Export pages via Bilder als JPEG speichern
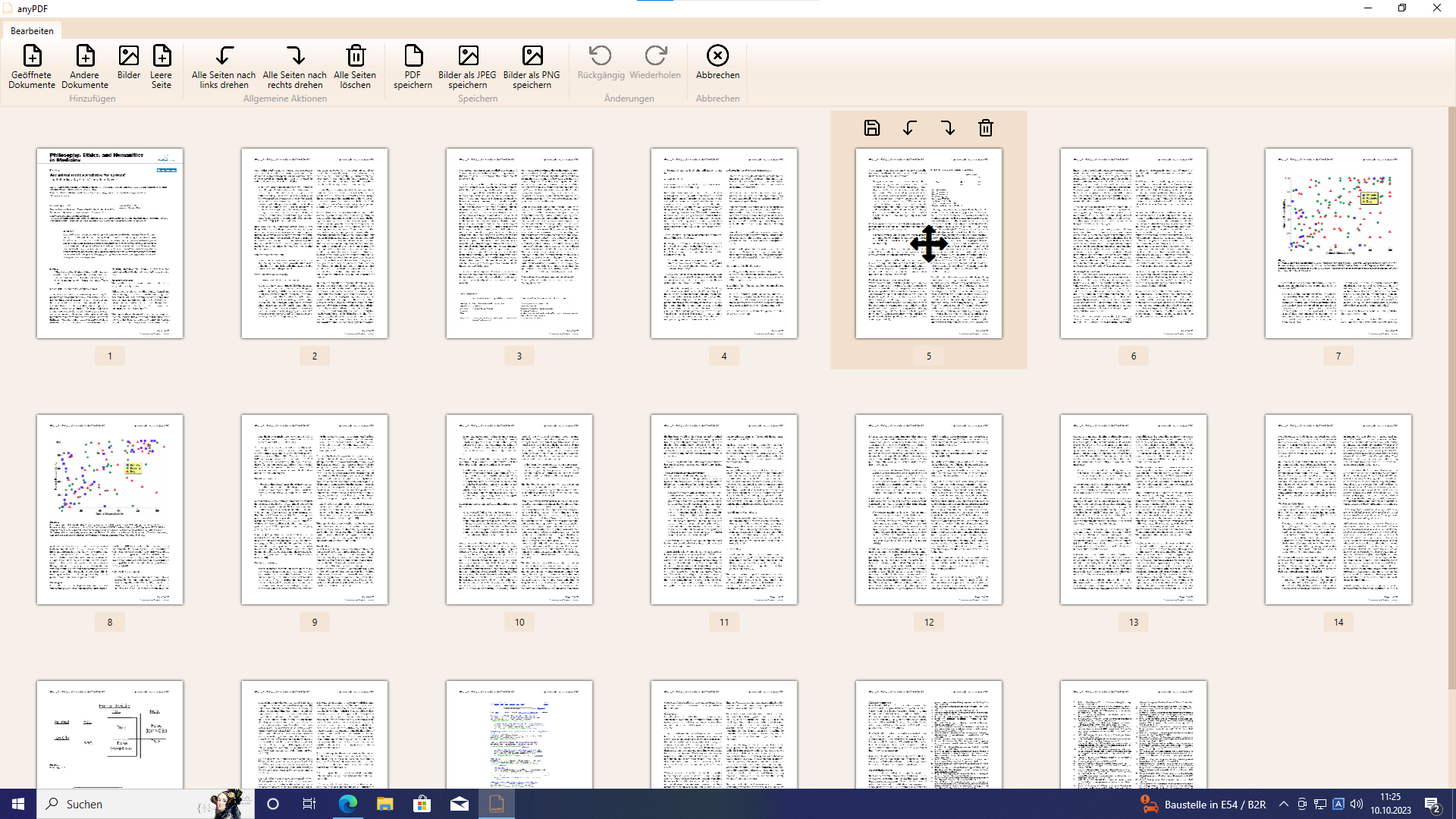 [468, 57]
